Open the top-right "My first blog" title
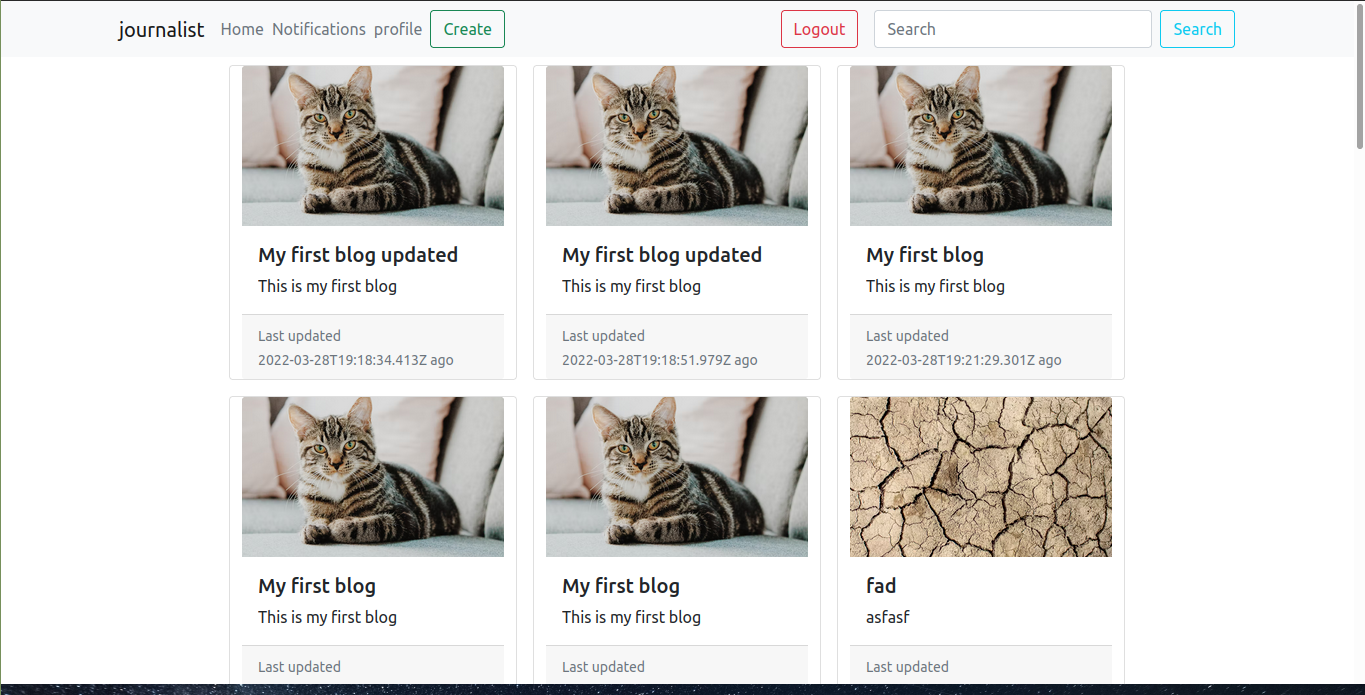This screenshot has width=1365, height=695. coord(925,255)
